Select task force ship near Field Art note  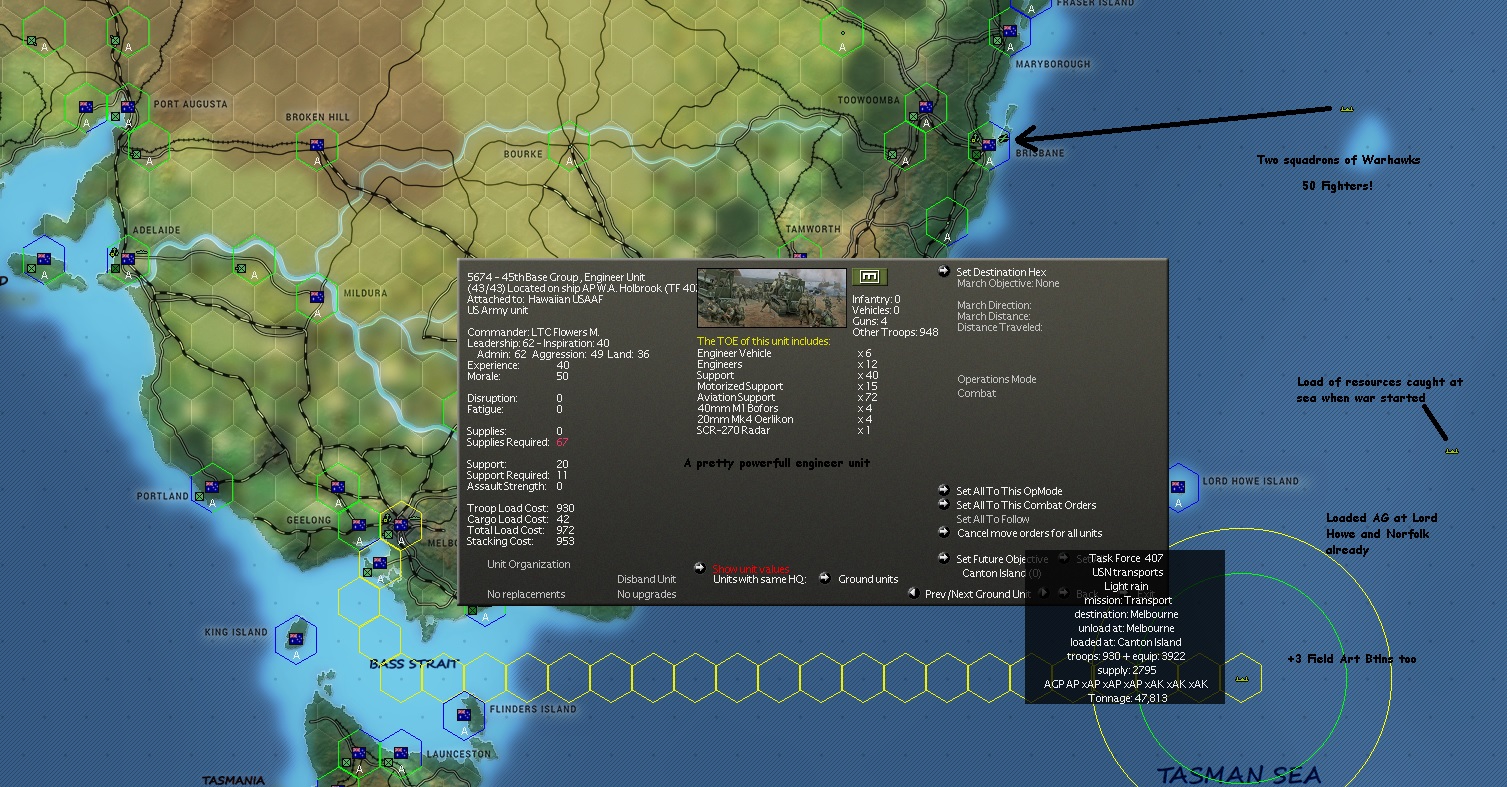point(1242,678)
